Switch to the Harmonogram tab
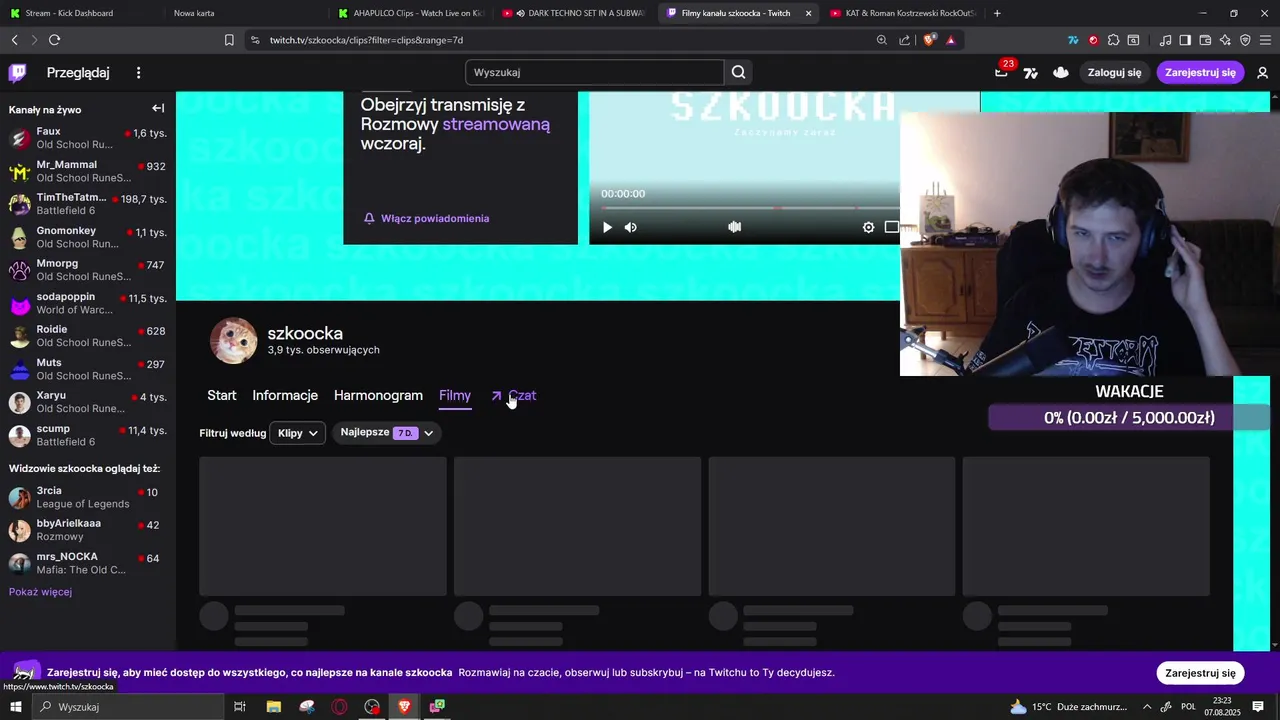This screenshot has width=1280, height=720. click(x=378, y=395)
